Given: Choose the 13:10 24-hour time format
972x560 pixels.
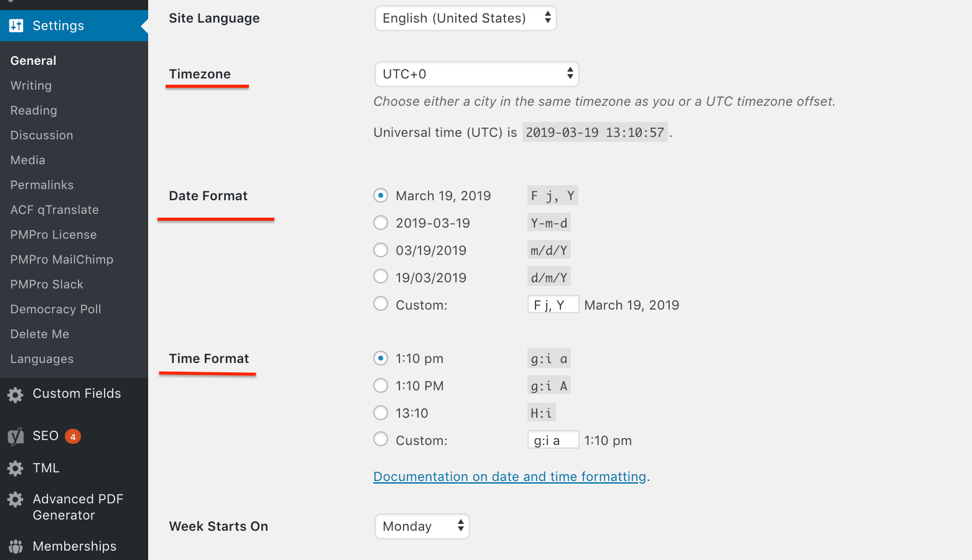Looking at the screenshot, I should [381, 412].
